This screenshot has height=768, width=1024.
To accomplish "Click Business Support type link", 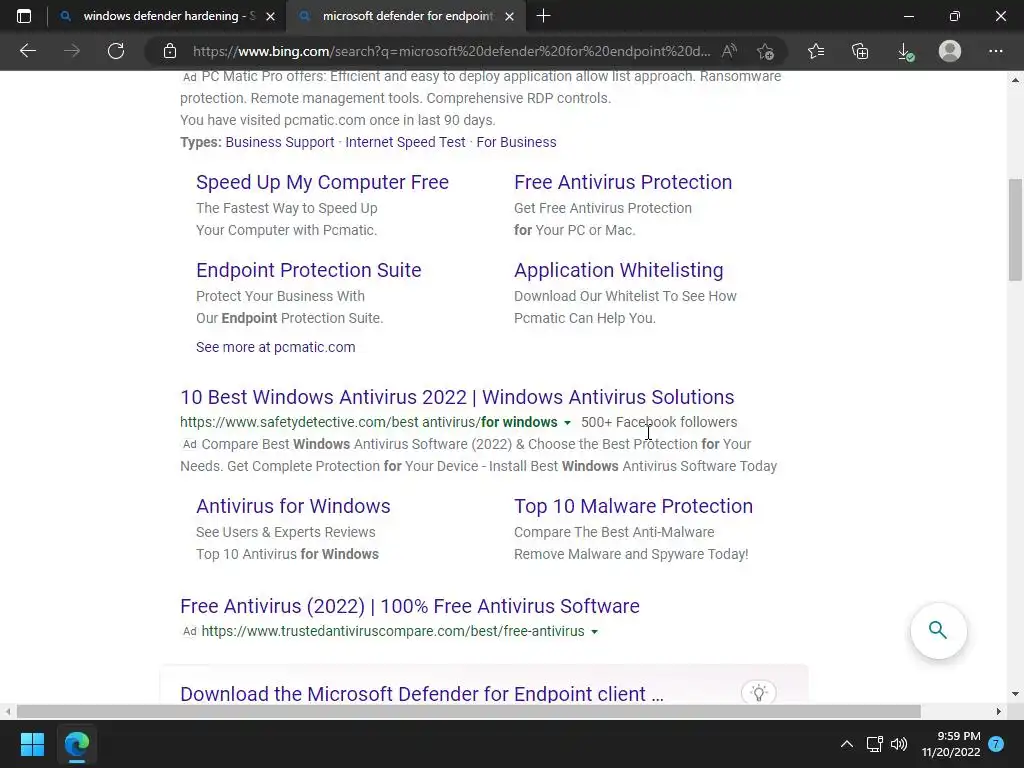I will click(280, 142).
